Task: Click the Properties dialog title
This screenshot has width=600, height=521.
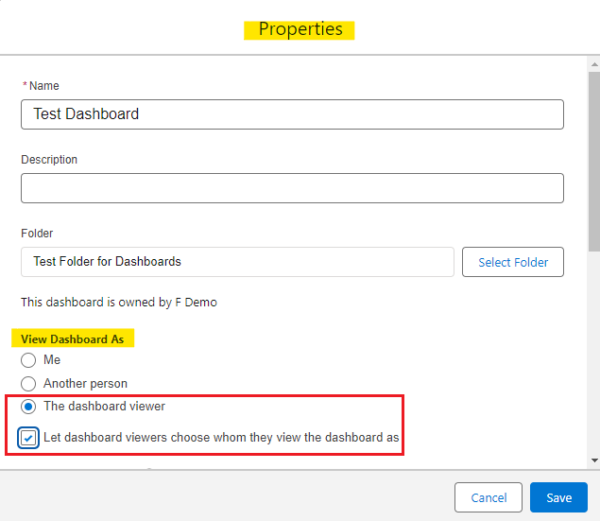Action: 300,29
